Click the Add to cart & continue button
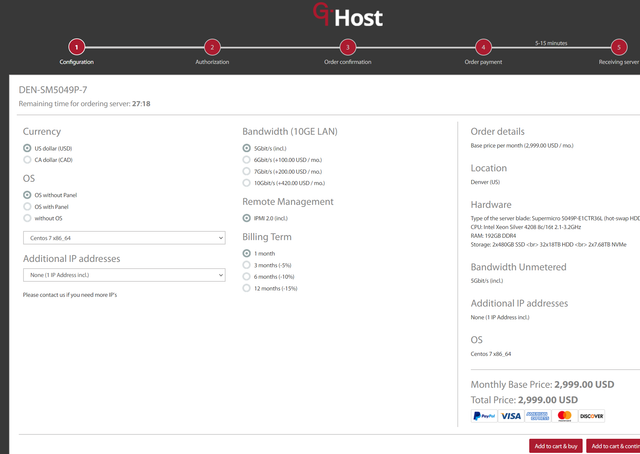The width and height of the screenshot is (640, 454). tap(613, 446)
